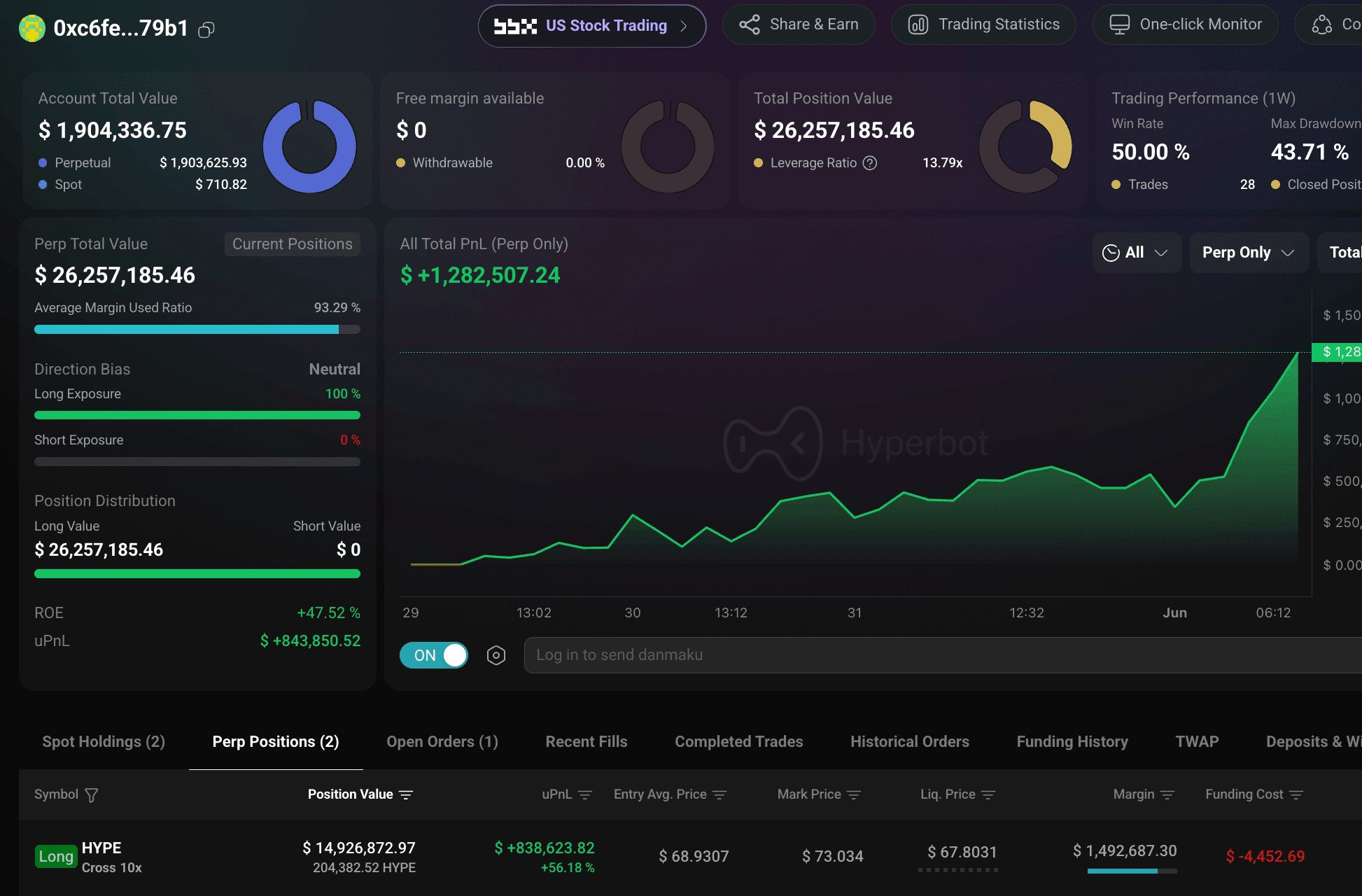1362x896 pixels.
Task: Open One-click Monitor
Action: tap(1186, 24)
